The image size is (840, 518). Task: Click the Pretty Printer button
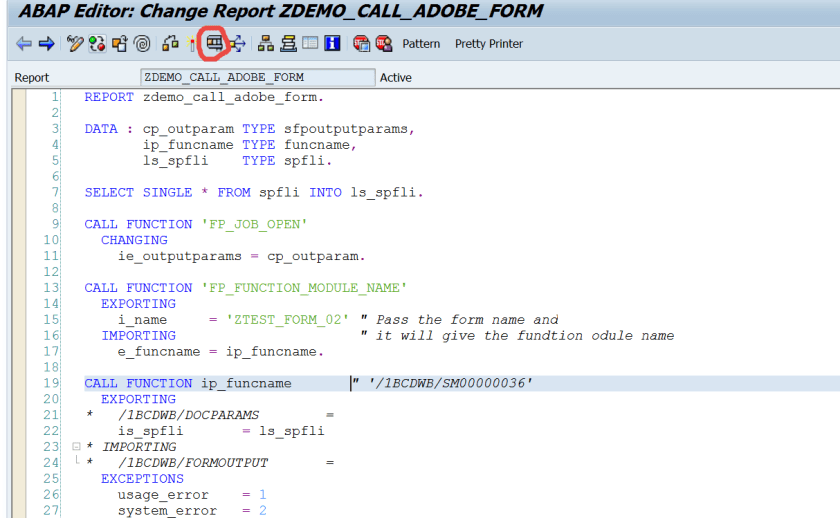489,44
